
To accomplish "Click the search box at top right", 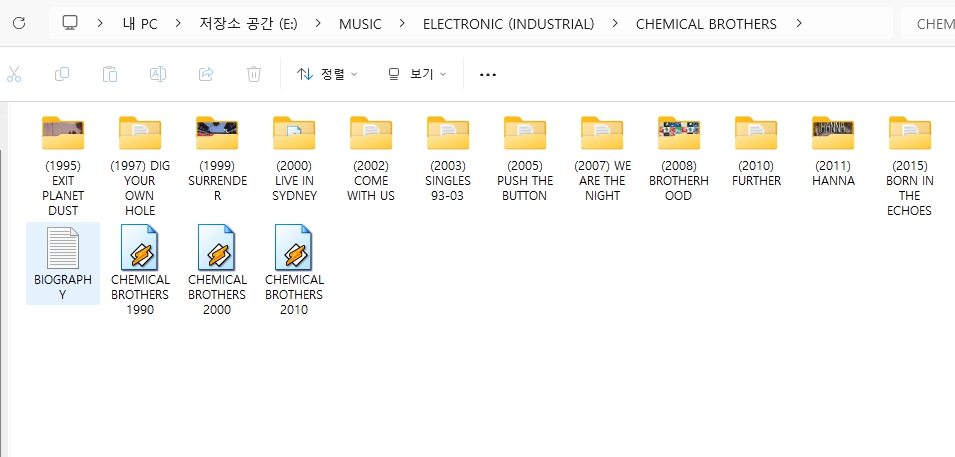I will point(930,23).
